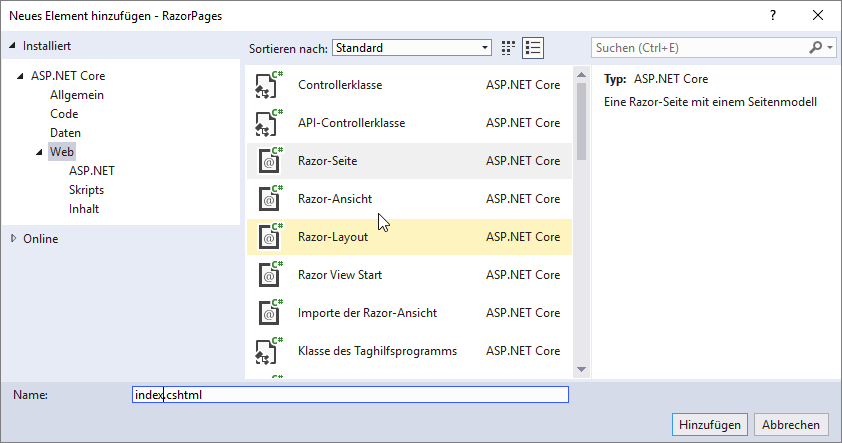
Task: Click the Hinzufügen button
Action: pyautogui.click(x=710, y=424)
